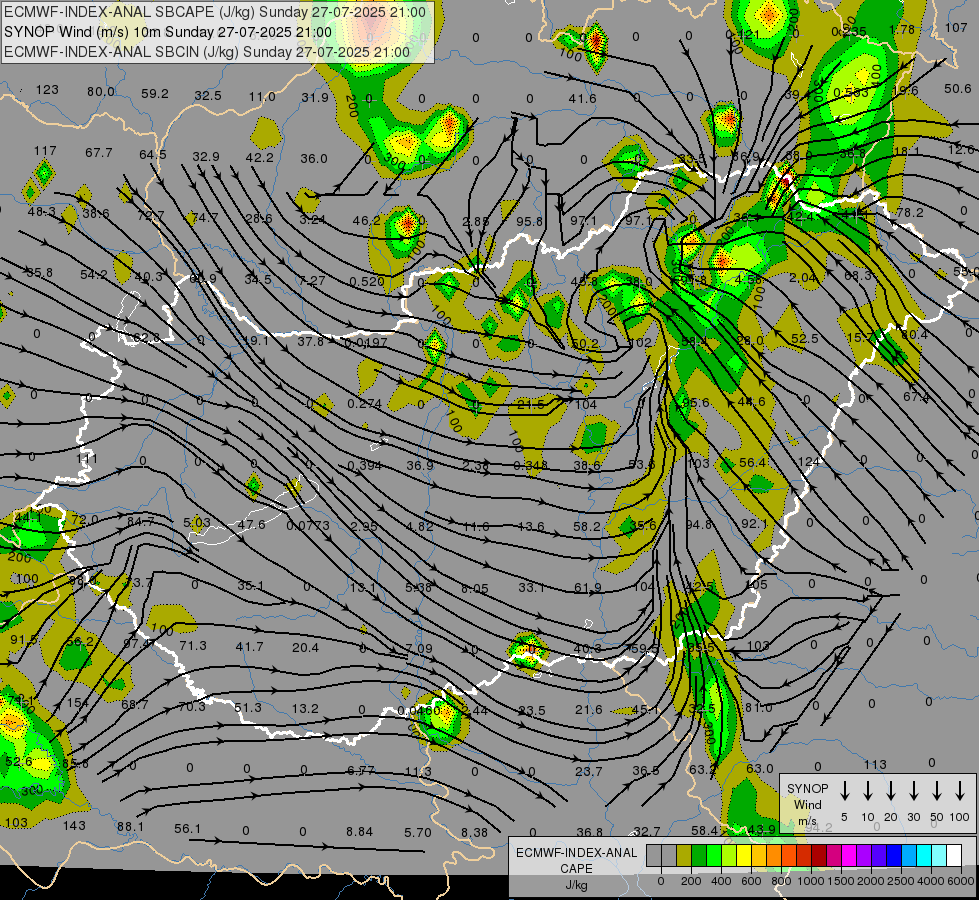Click the map value 143
The image size is (979, 900).
pos(74,826)
